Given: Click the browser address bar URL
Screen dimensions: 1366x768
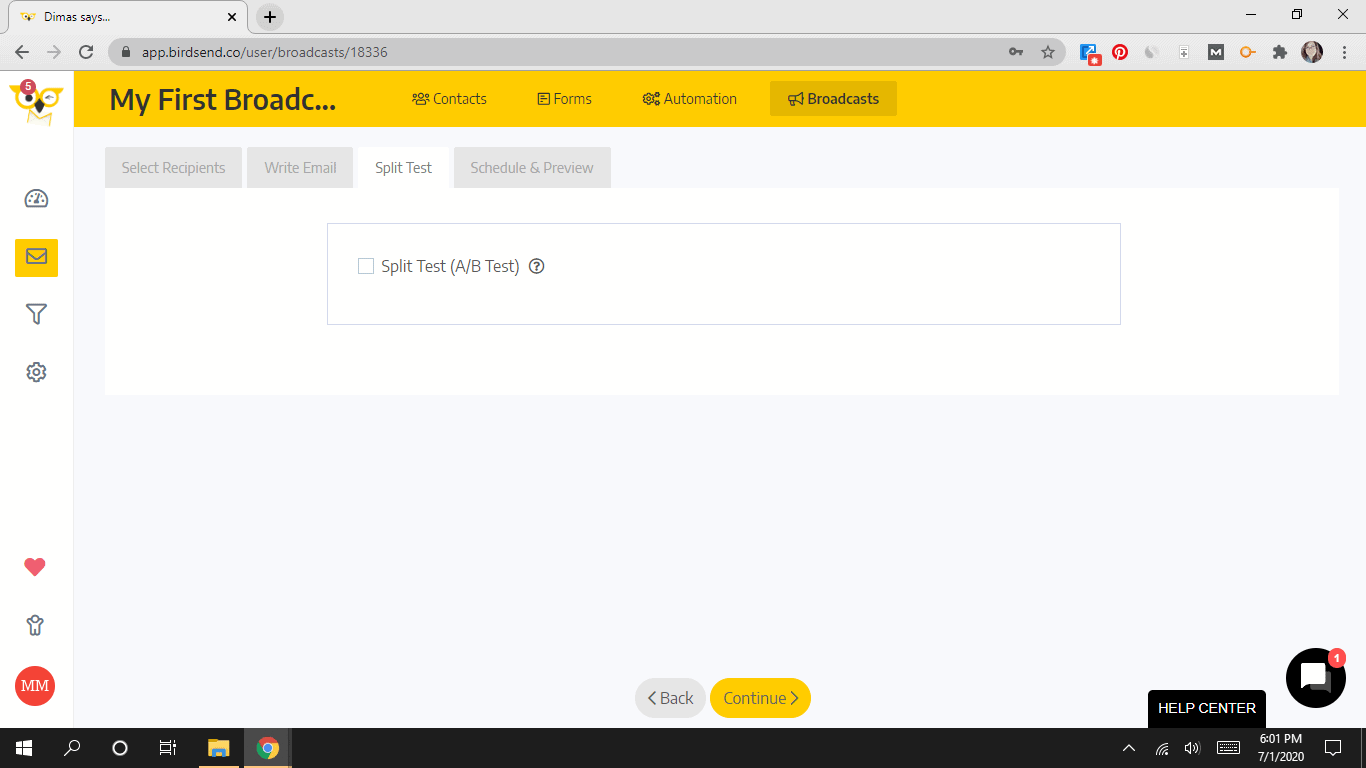Looking at the screenshot, I should coord(264,52).
